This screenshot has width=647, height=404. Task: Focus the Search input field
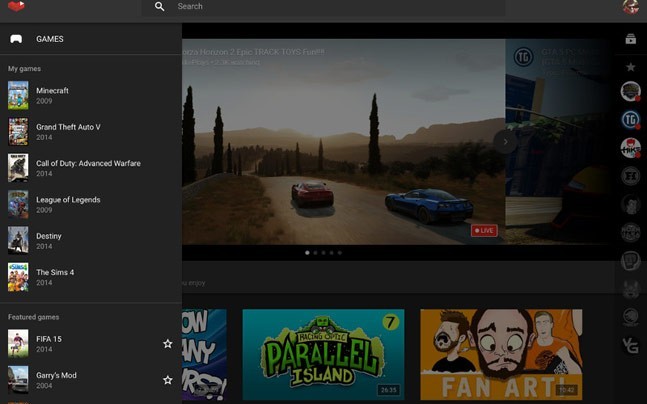(x=323, y=7)
